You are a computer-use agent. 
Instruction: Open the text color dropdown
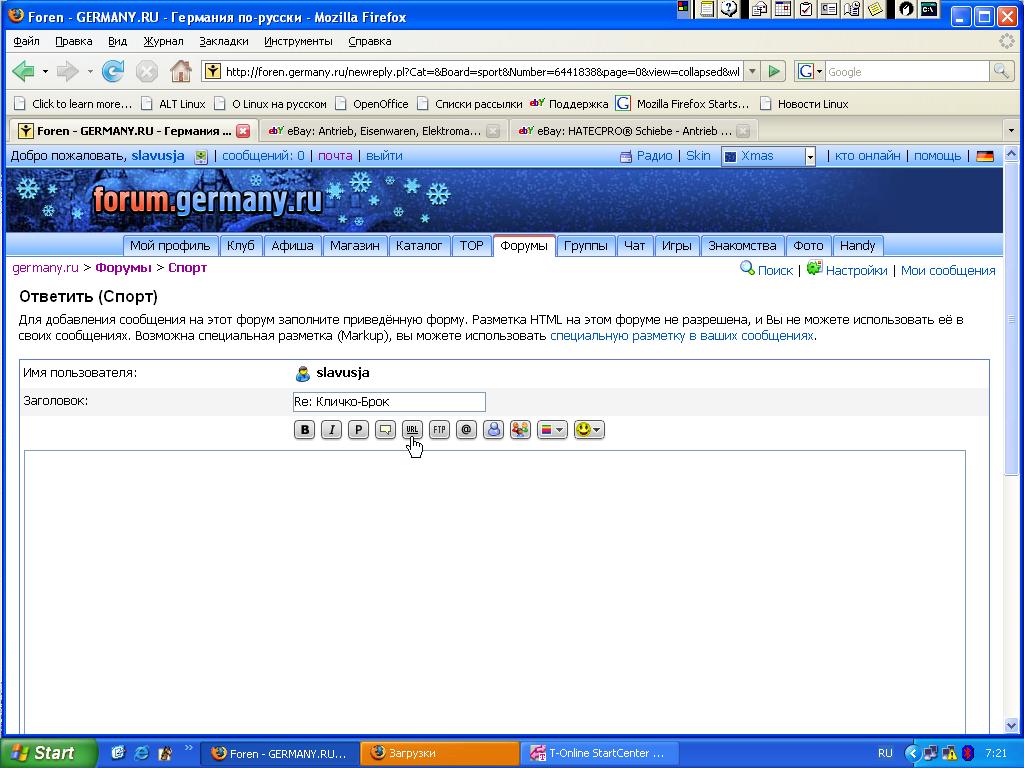point(552,430)
